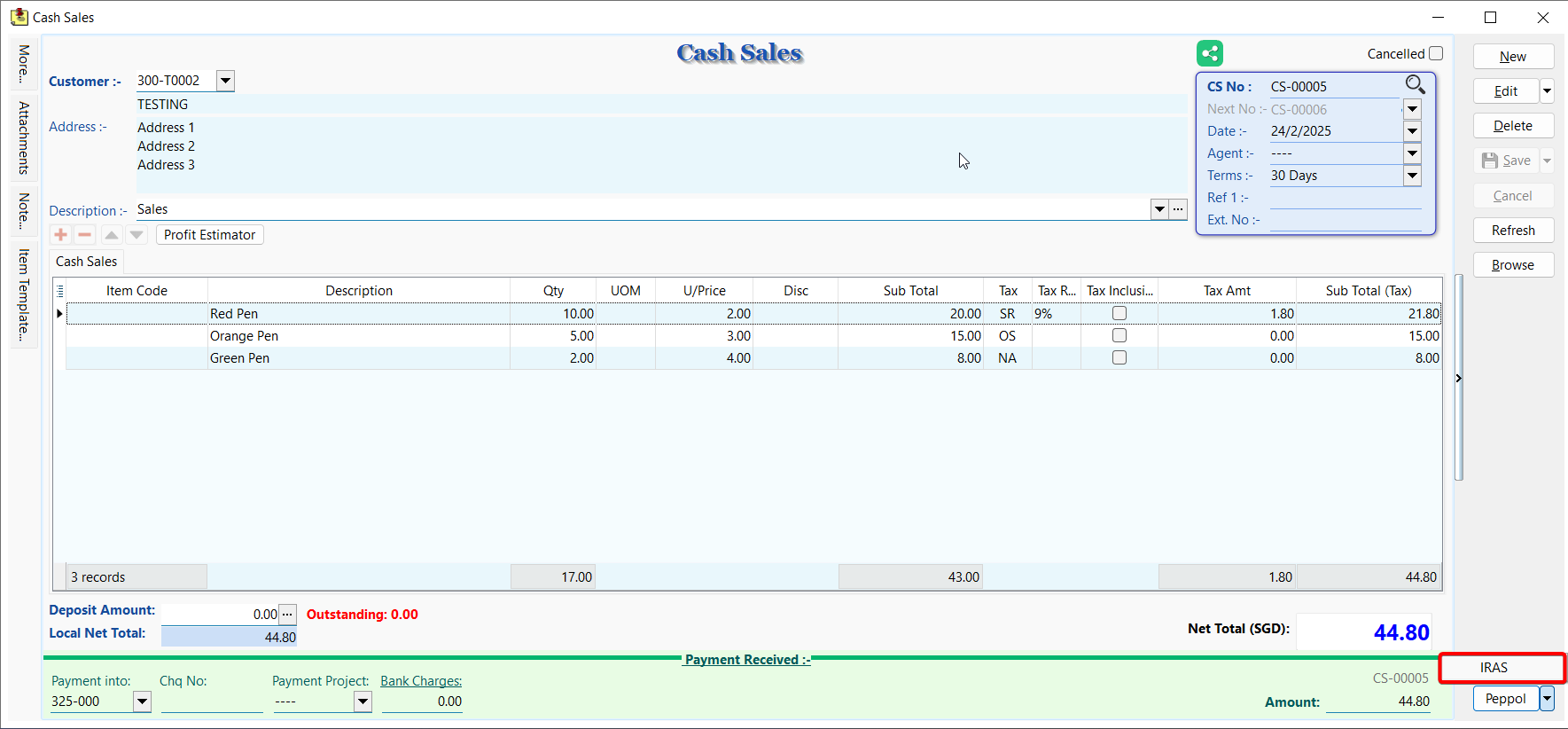Remove row using the red minus icon
Image resolution: width=1568 pixels, height=729 pixels.
[85, 235]
